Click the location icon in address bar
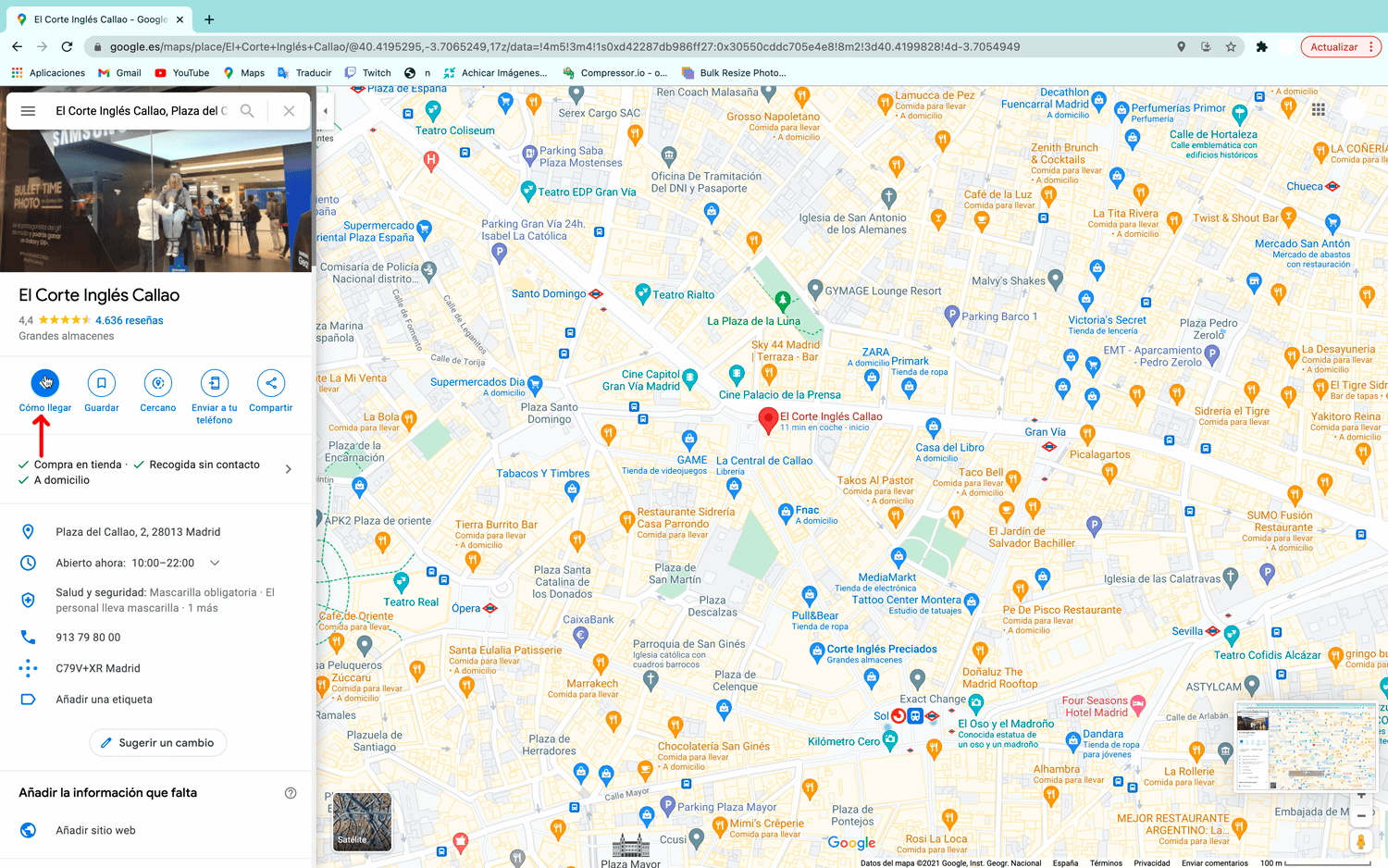The width and height of the screenshot is (1388, 868). pyautogui.click(x=1181, y=46)
